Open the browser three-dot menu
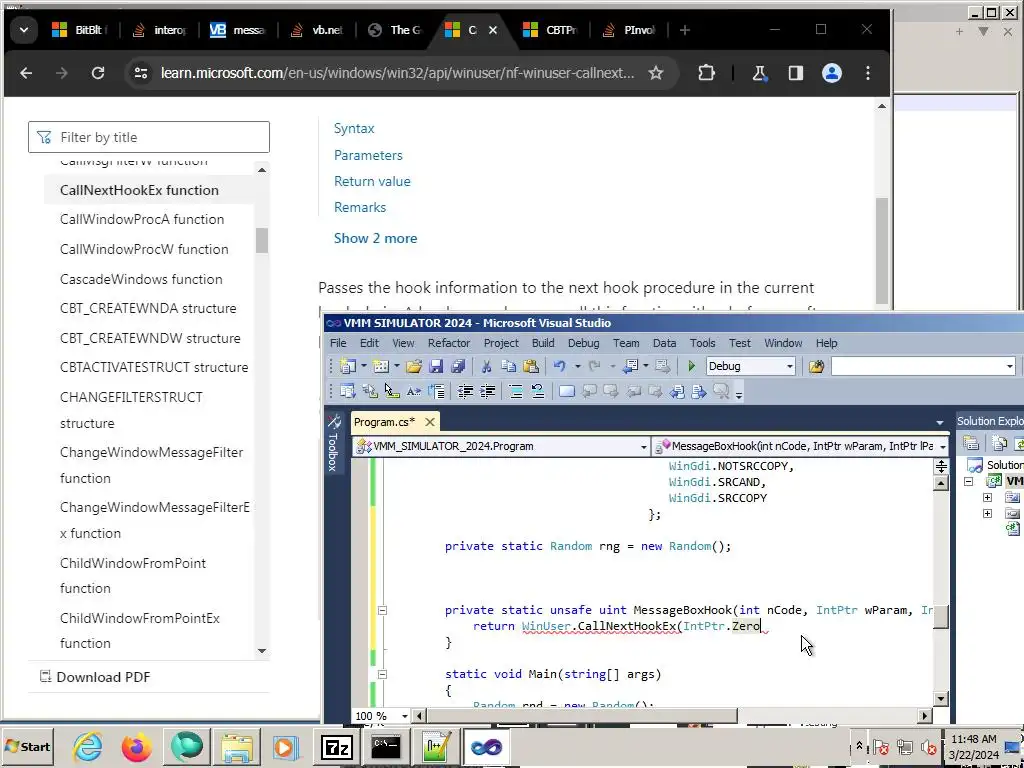The height and width of the screenshot is (768, 1024). point(868,73)
